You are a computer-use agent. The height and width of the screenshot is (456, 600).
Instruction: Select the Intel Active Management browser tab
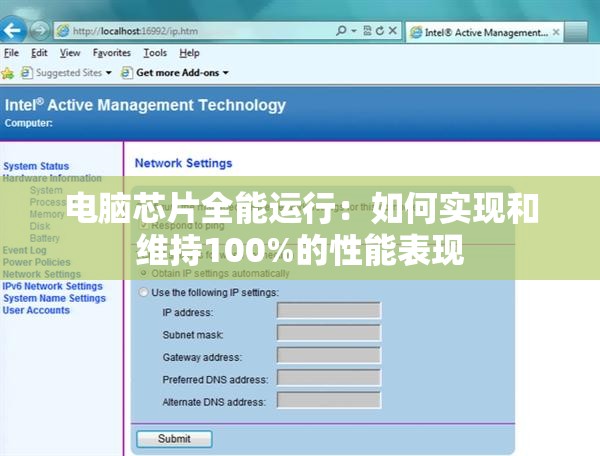point(484,33)
